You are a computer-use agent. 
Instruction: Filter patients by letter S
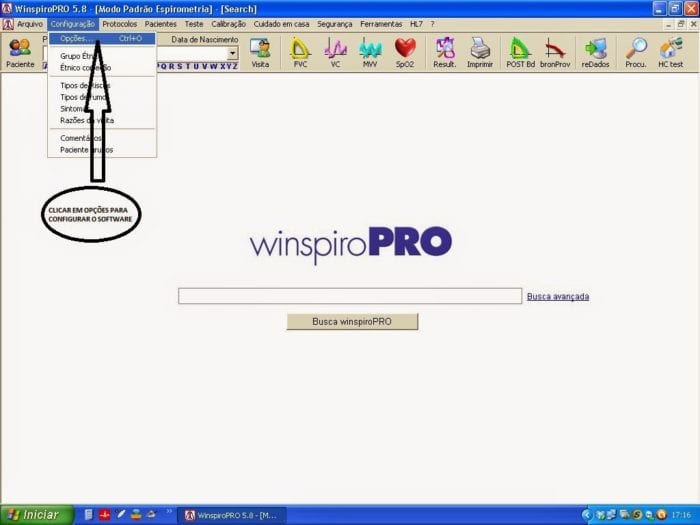coord(180,67)
